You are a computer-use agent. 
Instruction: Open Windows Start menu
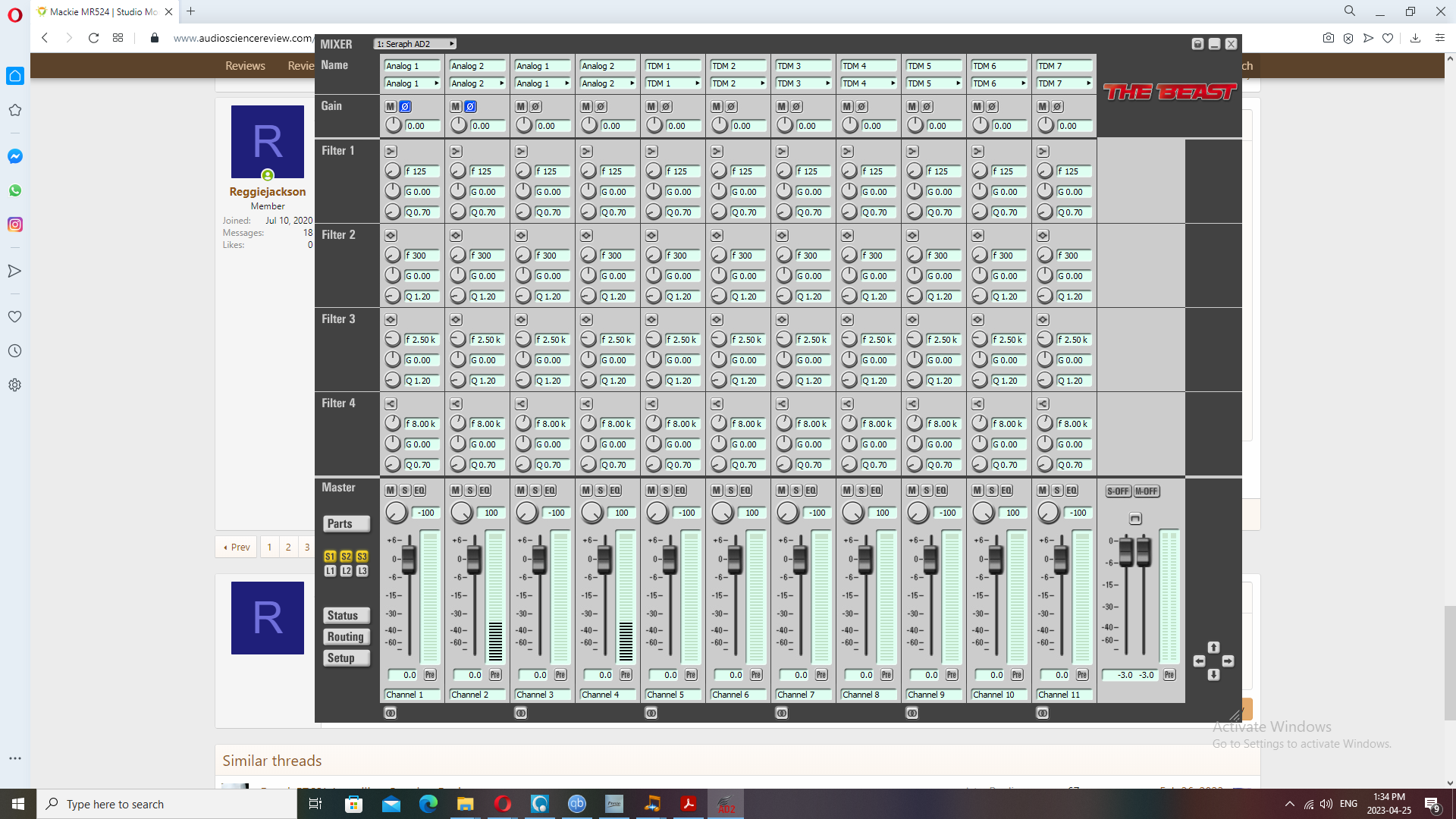coord(18,804)
